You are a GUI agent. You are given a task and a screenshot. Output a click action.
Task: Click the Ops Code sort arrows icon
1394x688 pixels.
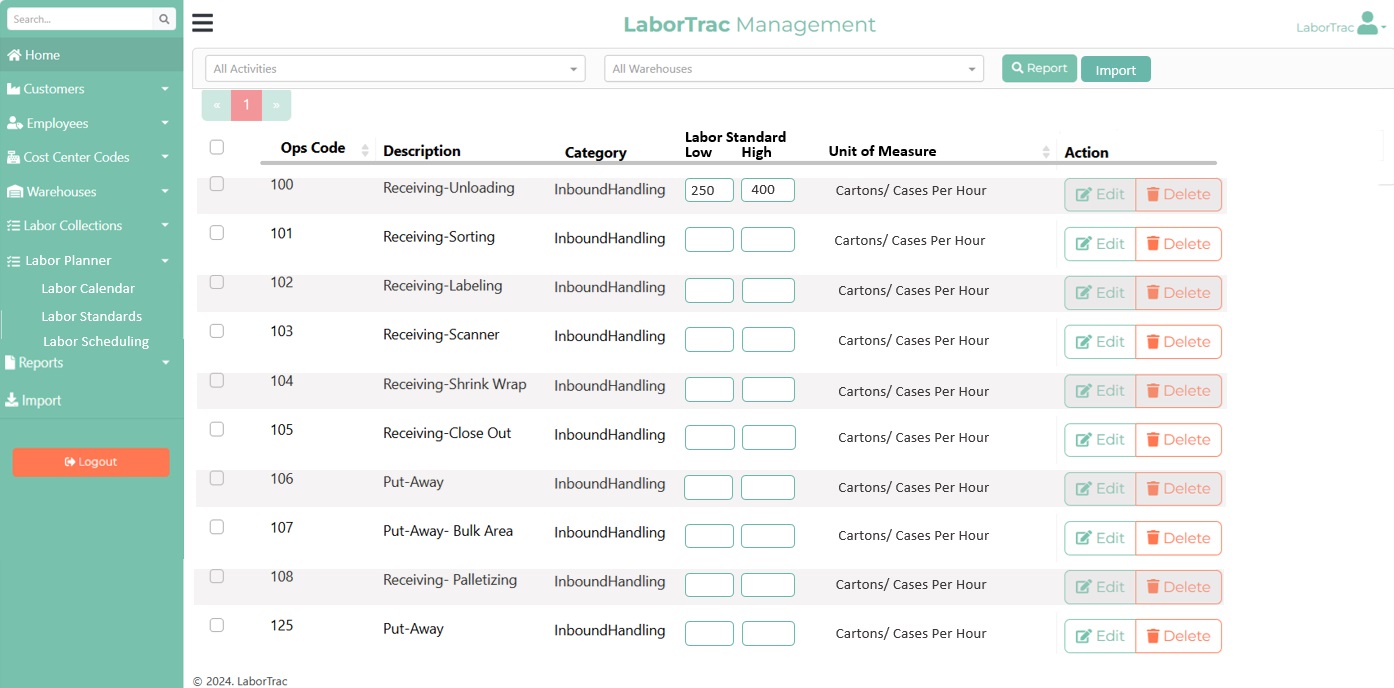[365, 150]
